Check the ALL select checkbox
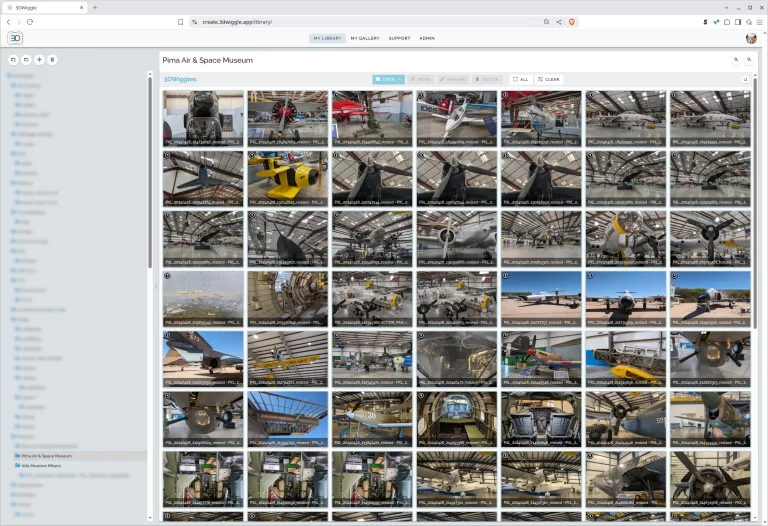 tap(520, 79)
